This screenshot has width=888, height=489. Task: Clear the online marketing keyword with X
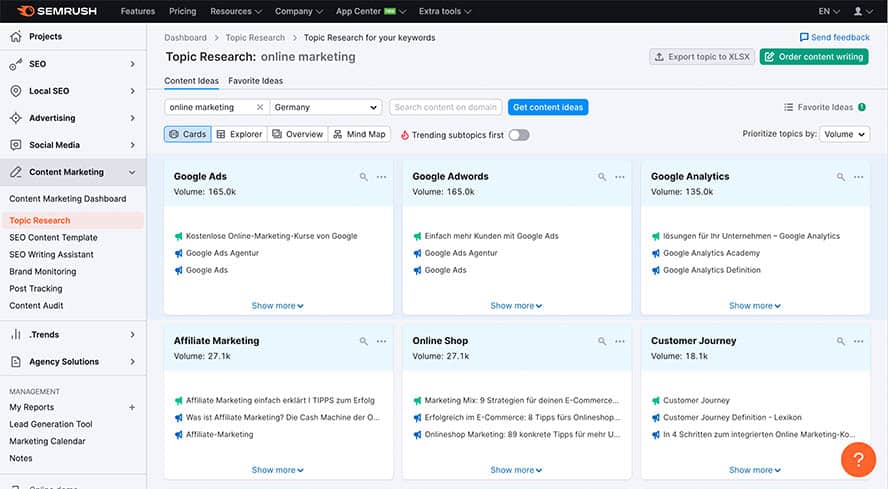click(260, 107)
